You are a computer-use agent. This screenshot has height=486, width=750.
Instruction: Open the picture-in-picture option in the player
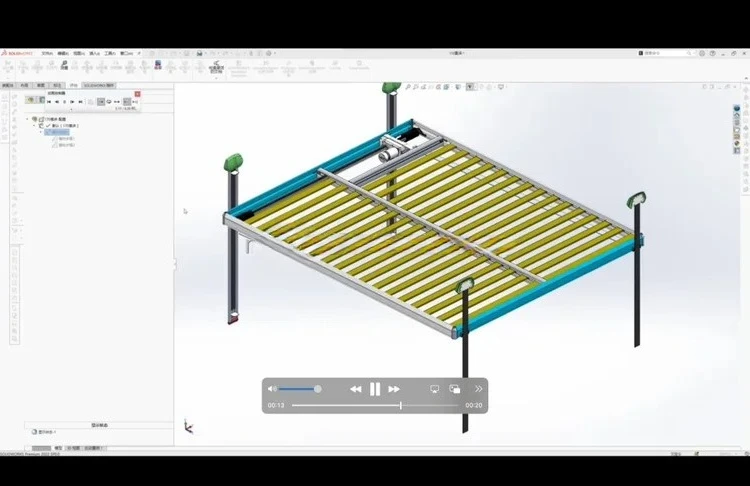click(x=455, y=389)
